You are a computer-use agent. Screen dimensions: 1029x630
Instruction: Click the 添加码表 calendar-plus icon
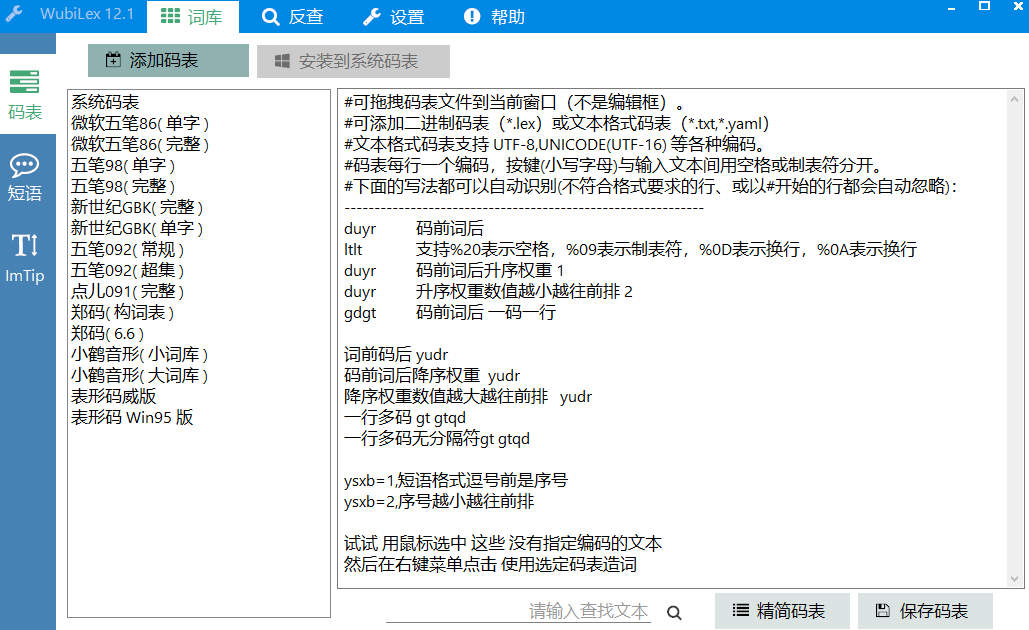click(114, 60)
